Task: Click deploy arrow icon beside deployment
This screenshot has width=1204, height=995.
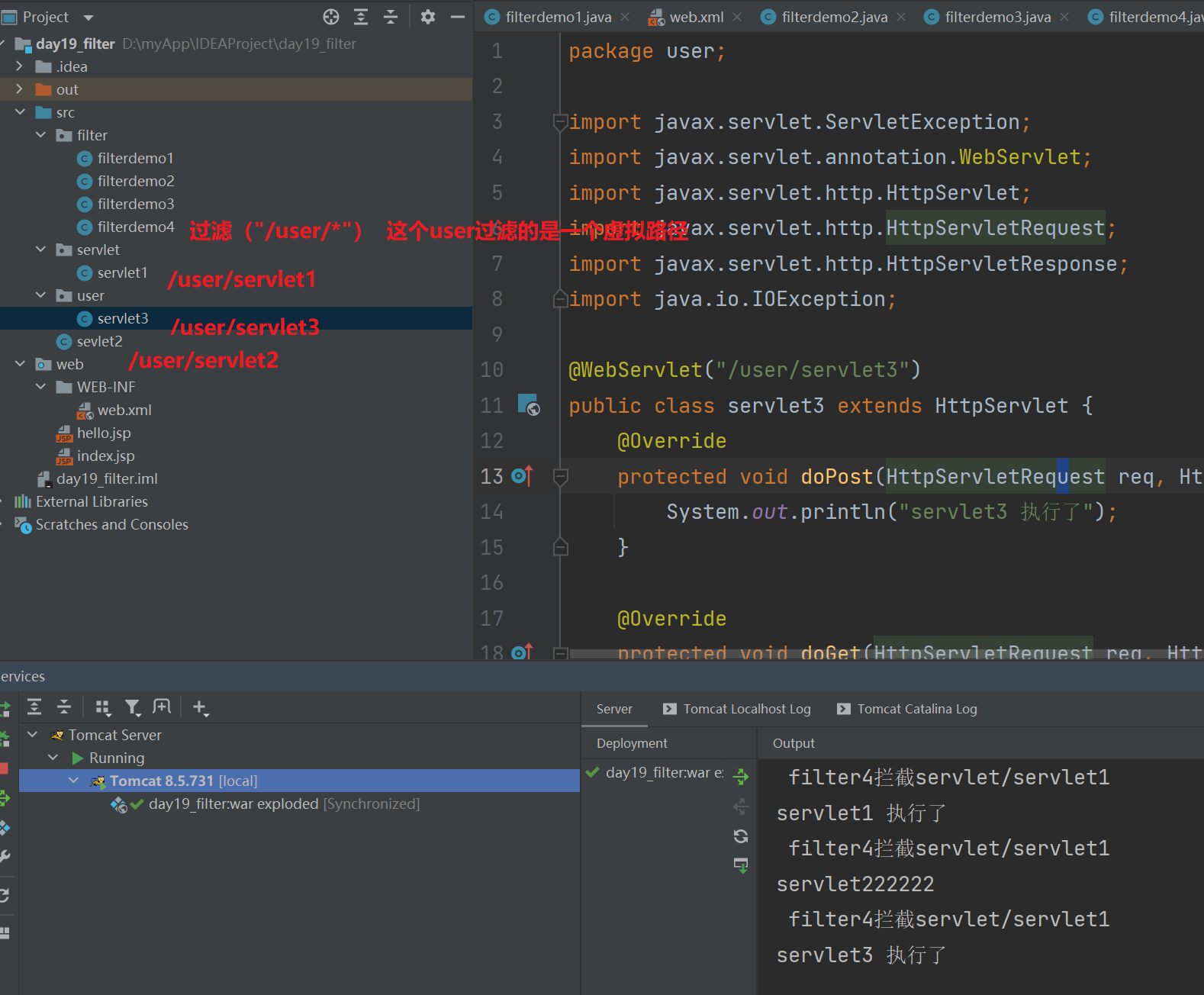Action: 741,777
